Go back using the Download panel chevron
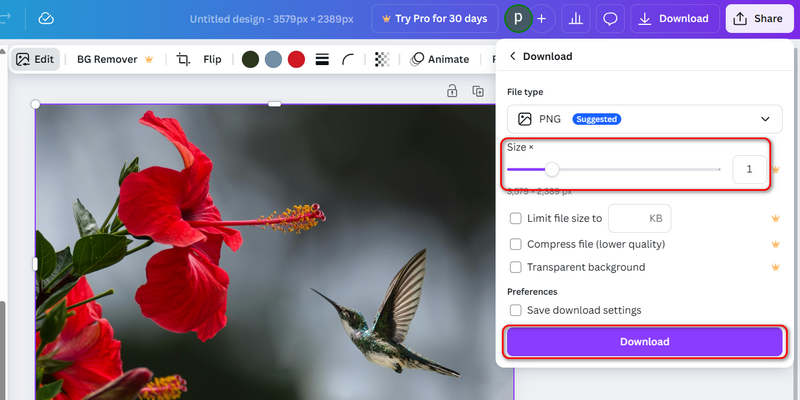The width and height of the screenshot is (800, 400). 513,56
